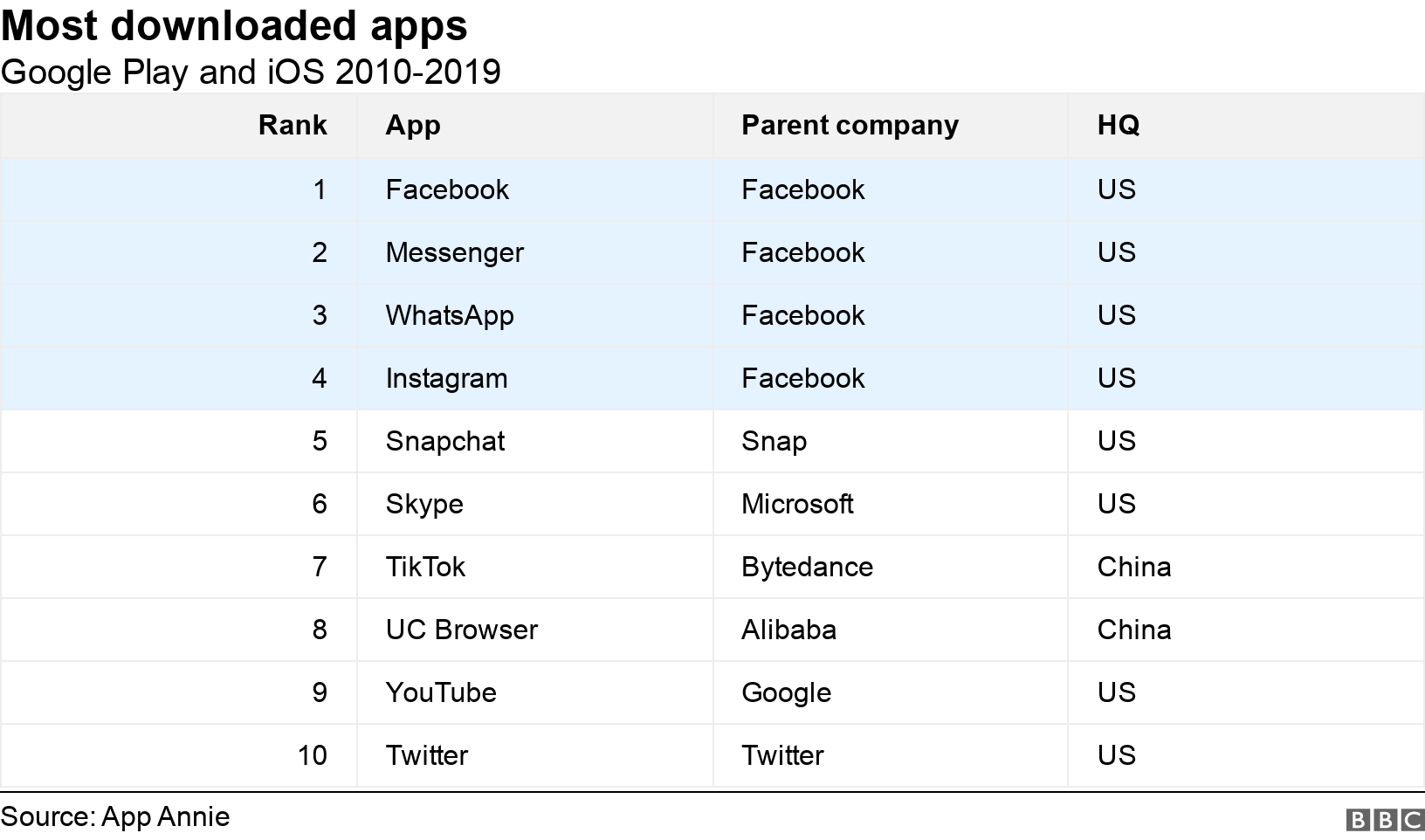Click the Skype app cell
Image resolution: width=1425 pixels, height=840 pixels.
tap(424, 504)
